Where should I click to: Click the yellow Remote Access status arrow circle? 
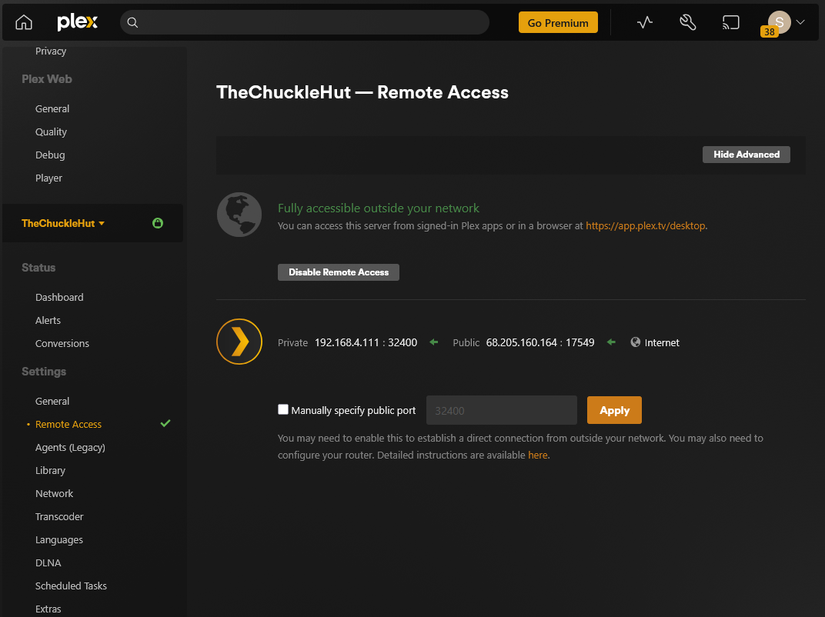click(239, 341)
